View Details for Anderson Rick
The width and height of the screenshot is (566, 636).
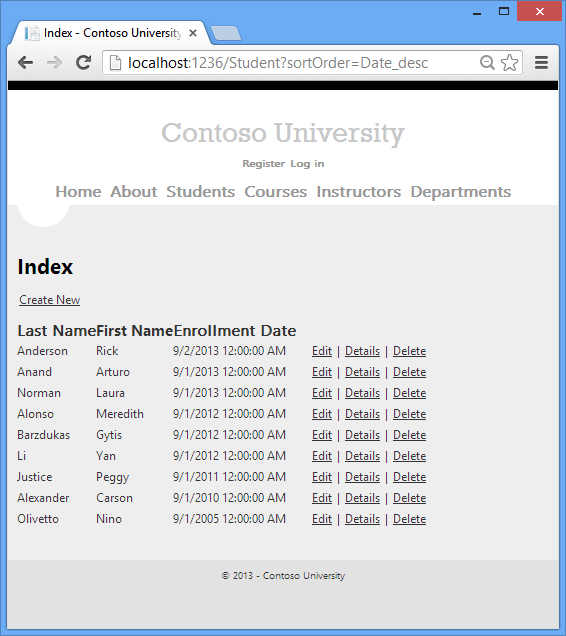pos(362,351)
